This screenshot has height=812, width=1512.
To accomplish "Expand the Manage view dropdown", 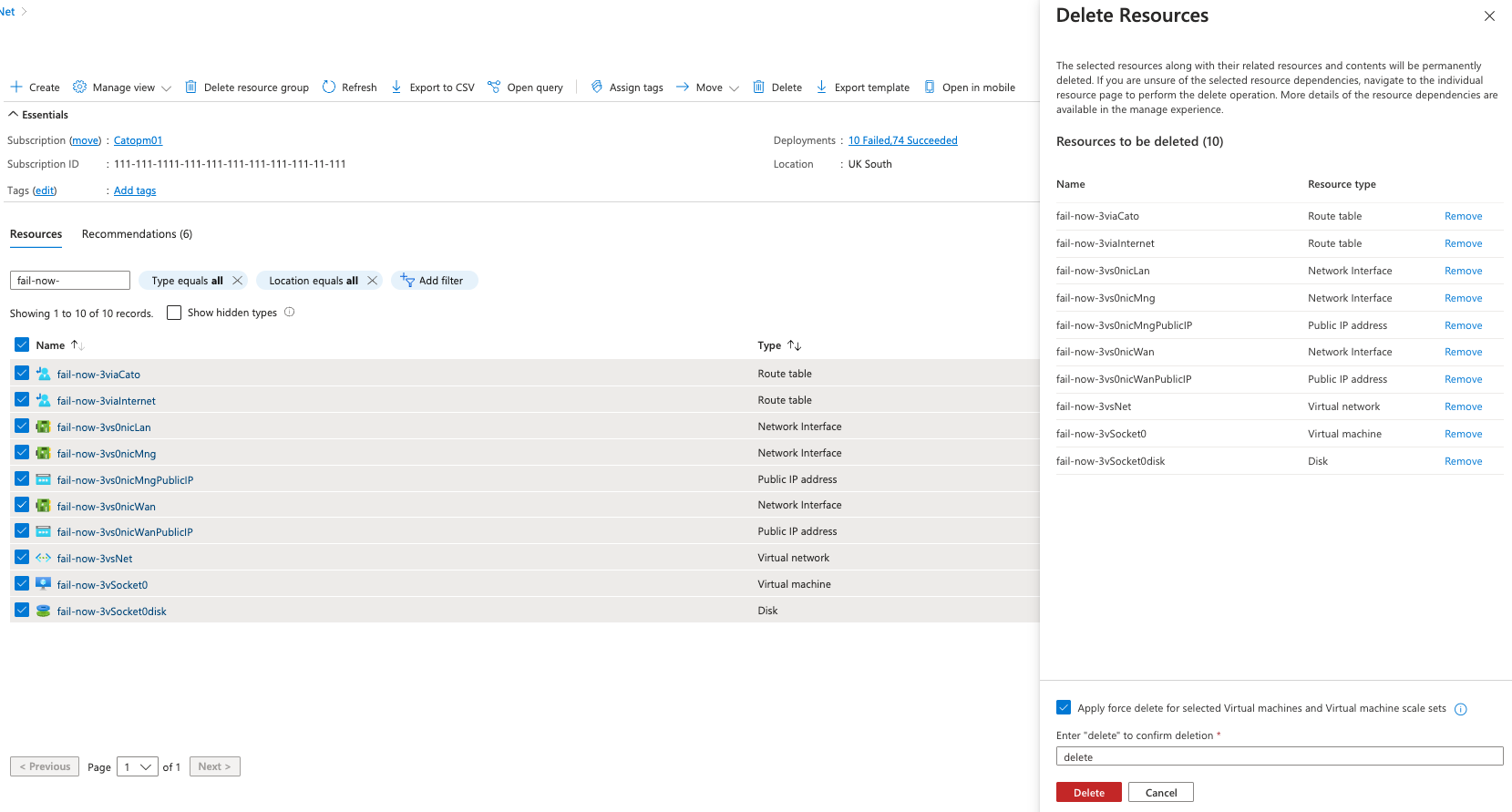I will pyautogui.click(x=166, y=88).
